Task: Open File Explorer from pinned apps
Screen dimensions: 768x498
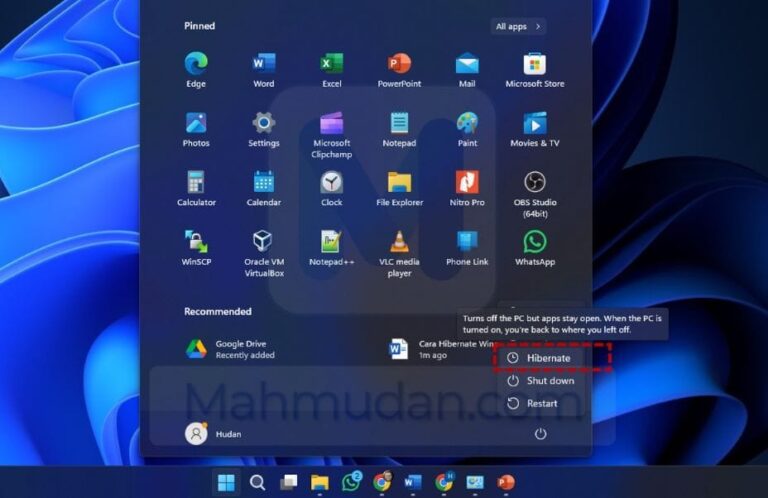Action: pyautogui.click(x=399, y=188)
